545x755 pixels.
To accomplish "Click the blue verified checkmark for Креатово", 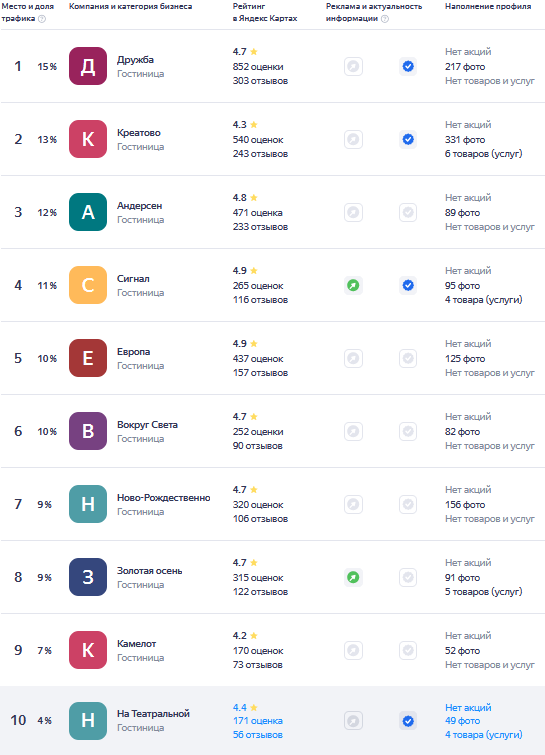I will [408, 140].
